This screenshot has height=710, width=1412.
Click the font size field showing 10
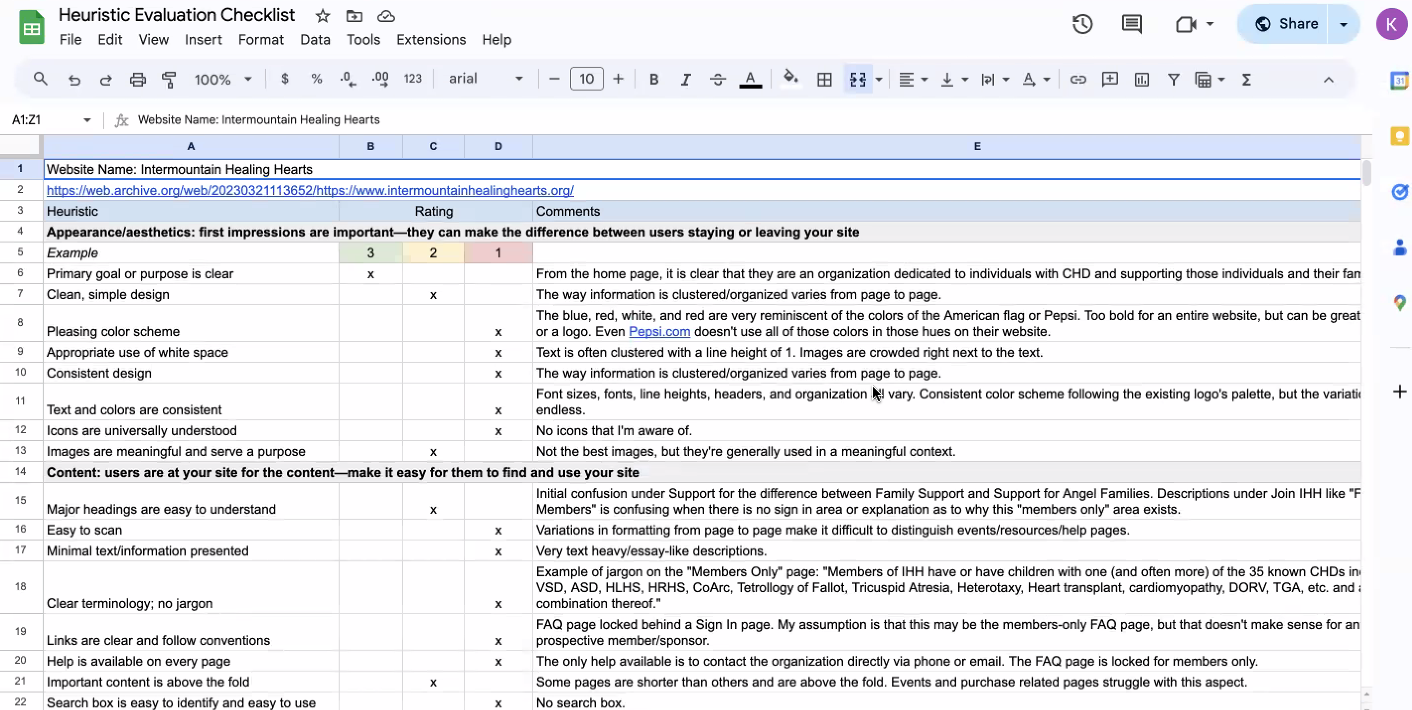[587, 79]
